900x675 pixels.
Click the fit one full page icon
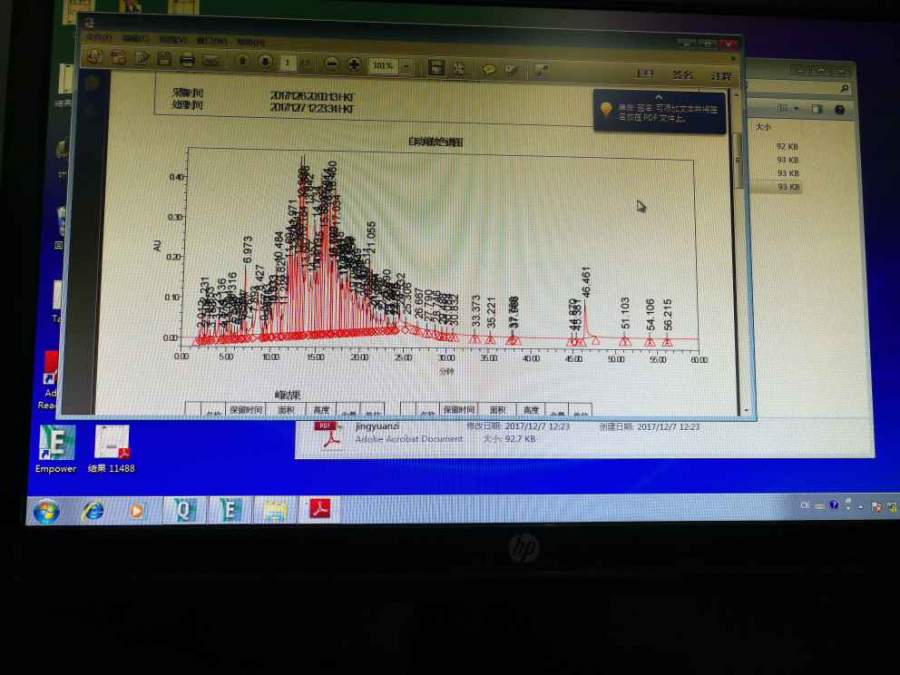coord(459,68)
